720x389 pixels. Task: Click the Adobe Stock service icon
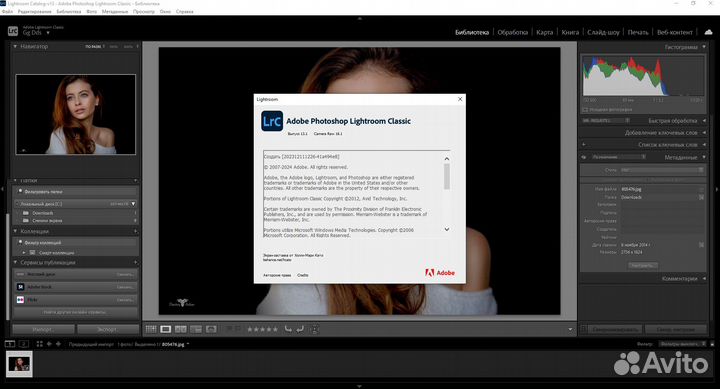(20, 287)
